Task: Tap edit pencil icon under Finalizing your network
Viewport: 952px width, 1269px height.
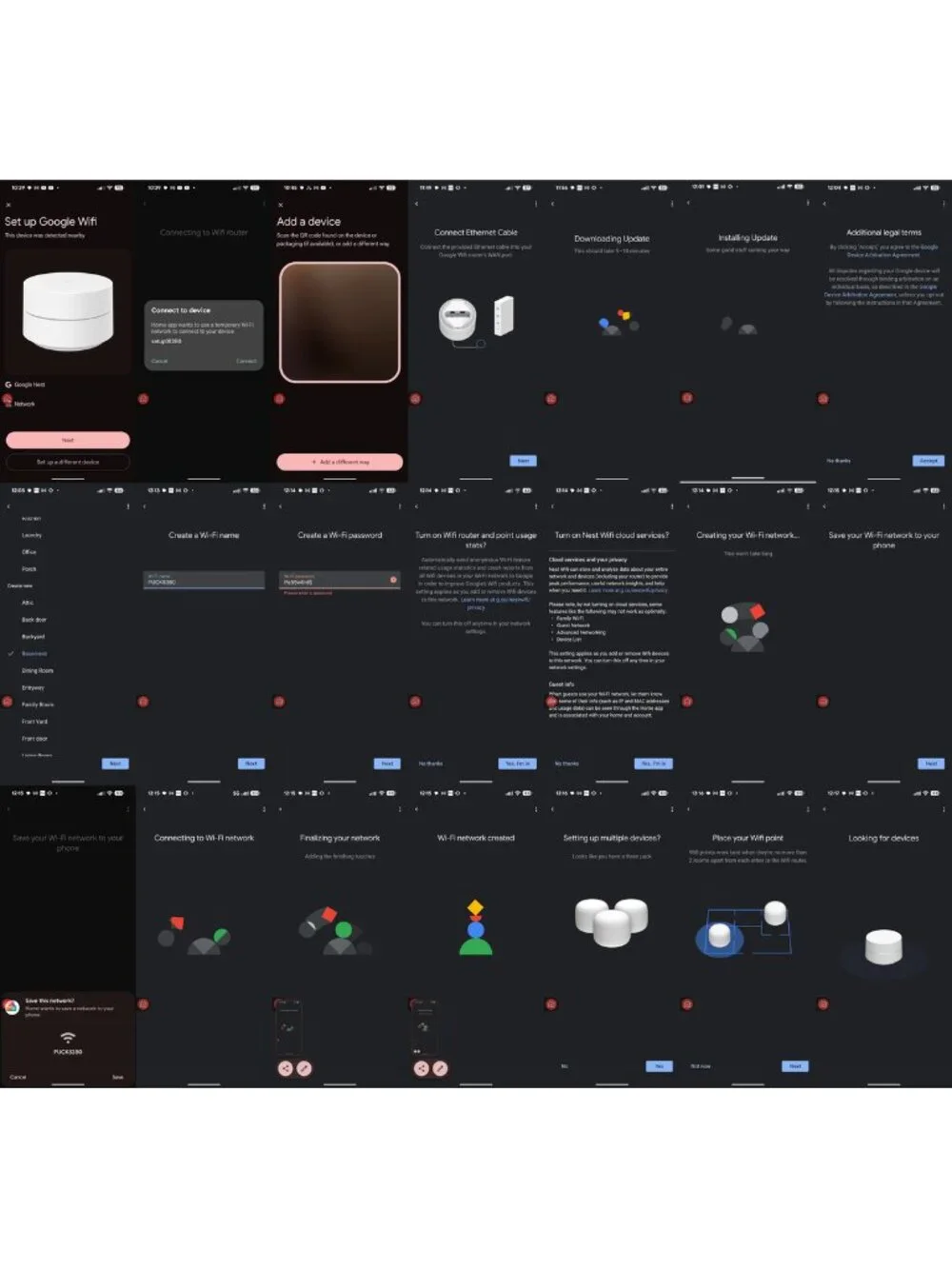Action: tap(304, 1068)
